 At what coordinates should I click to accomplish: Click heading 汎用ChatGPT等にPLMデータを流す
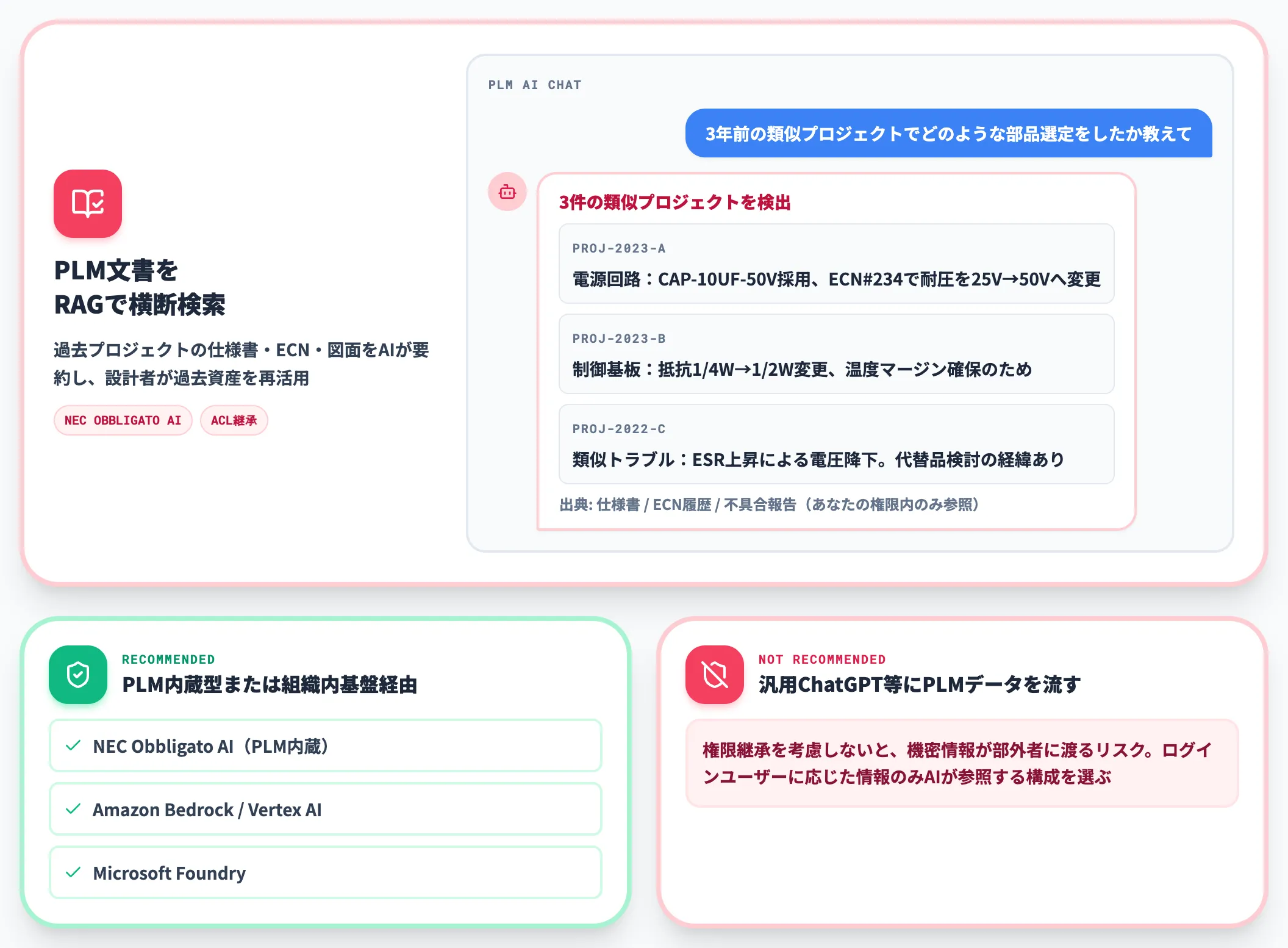coord(920,684)
